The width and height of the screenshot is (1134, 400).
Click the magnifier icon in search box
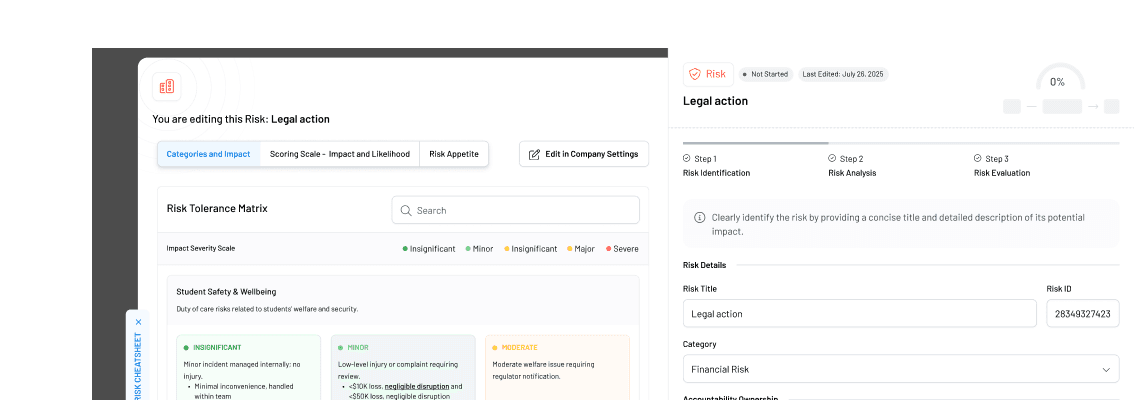click(406, 210)
